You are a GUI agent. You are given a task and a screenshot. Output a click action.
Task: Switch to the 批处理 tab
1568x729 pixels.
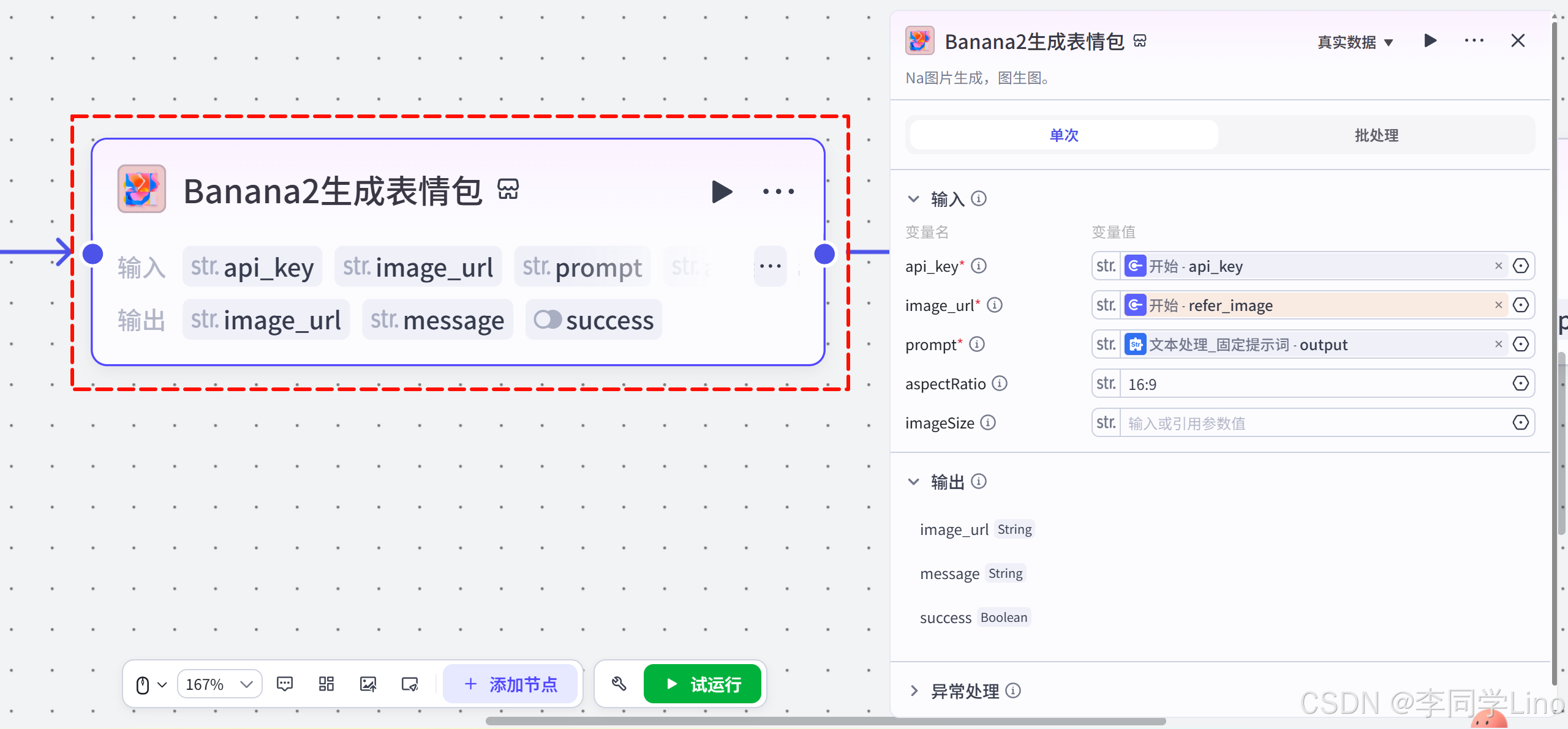point(1376,135)
